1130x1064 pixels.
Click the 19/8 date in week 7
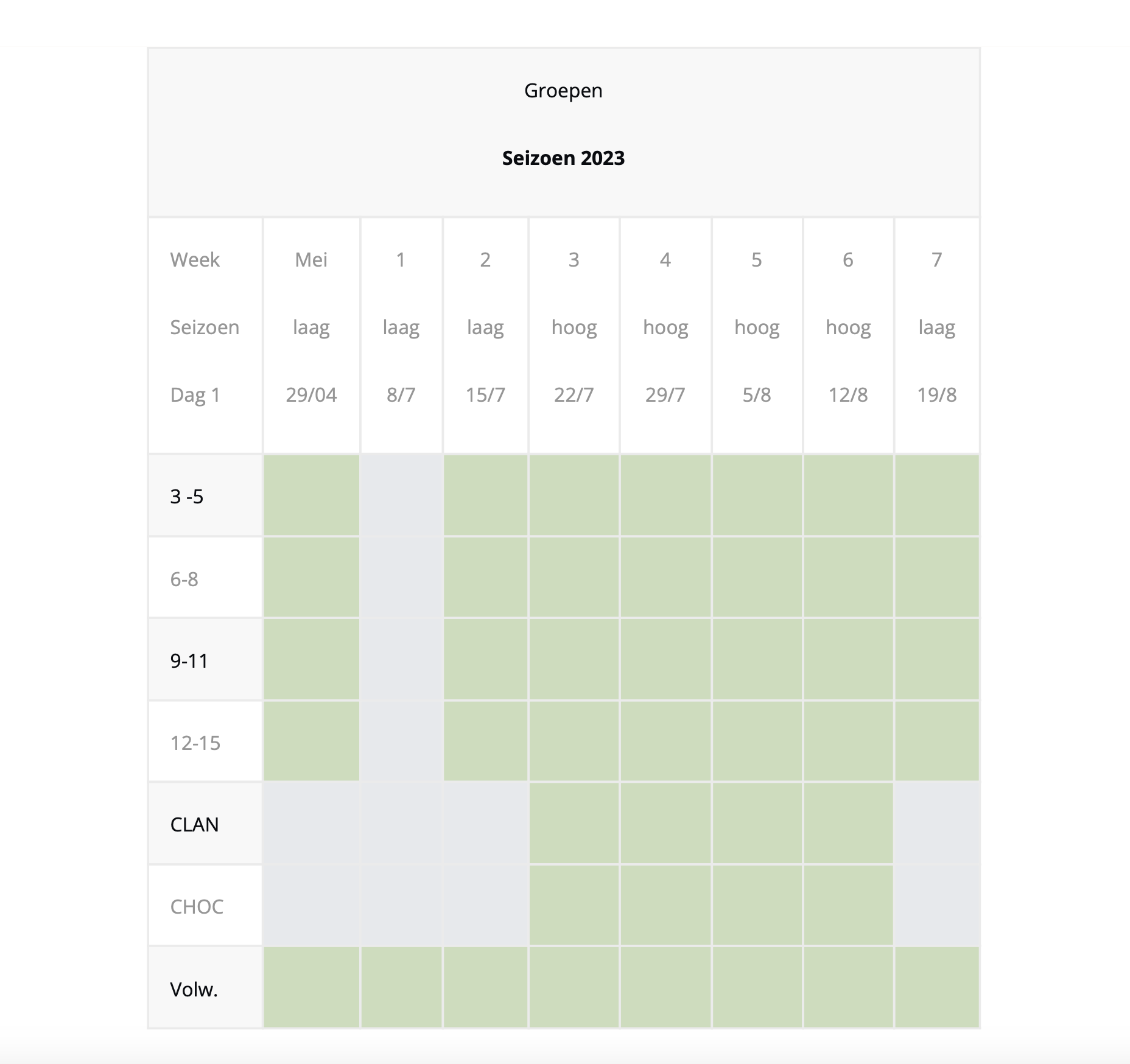pyautogui.click(x=937, y=394)
